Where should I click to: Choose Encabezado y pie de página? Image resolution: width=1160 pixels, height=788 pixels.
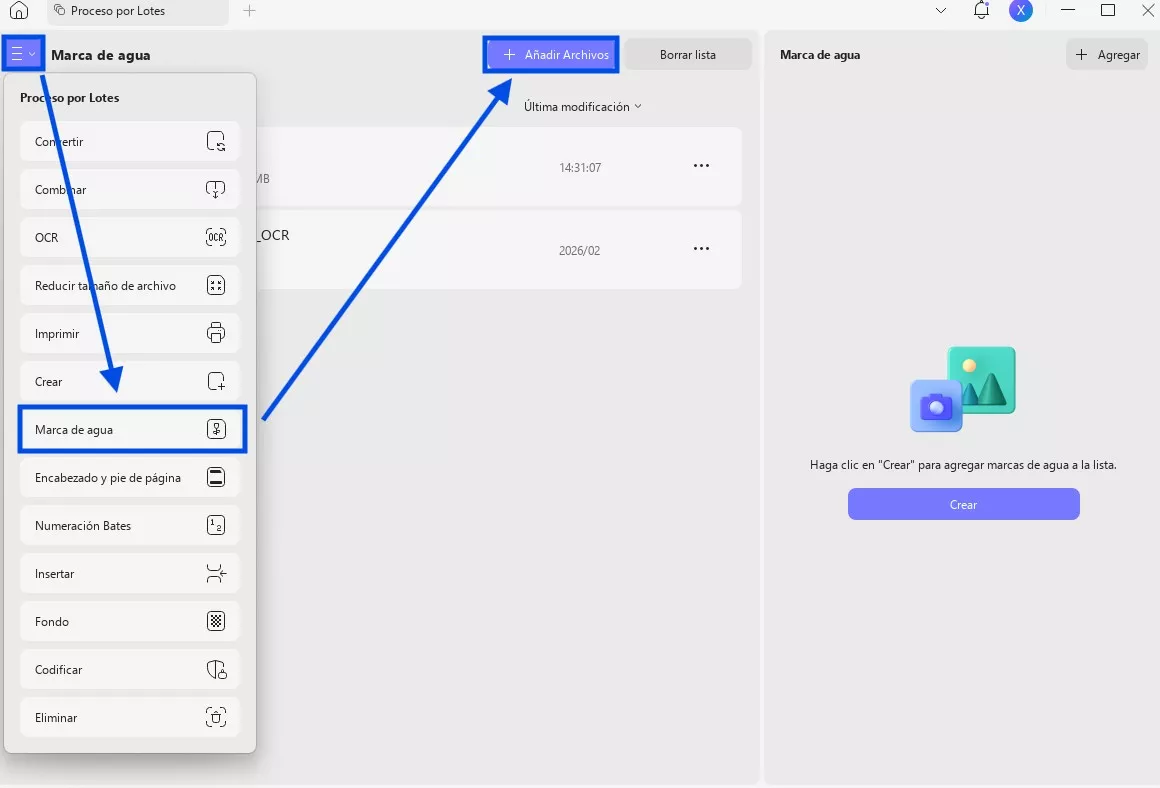(129, 477)
